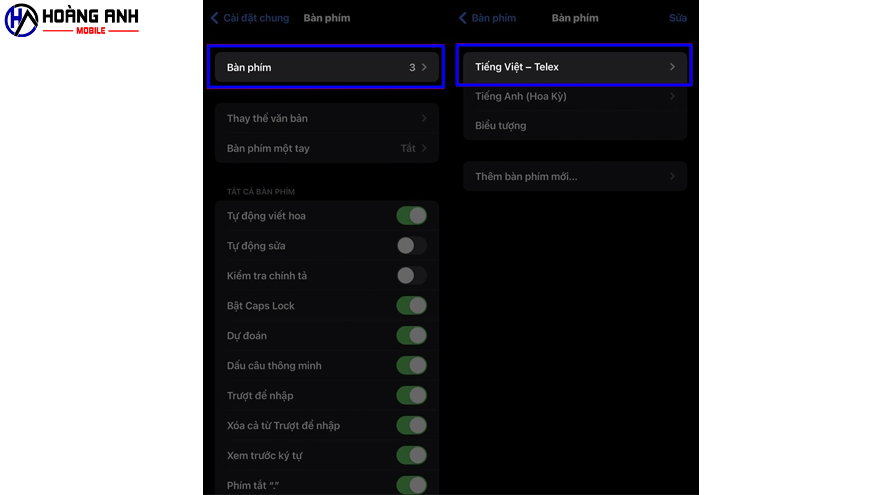Open Tiếng Việt – Telex keyboard

click(x=574, y=67)
